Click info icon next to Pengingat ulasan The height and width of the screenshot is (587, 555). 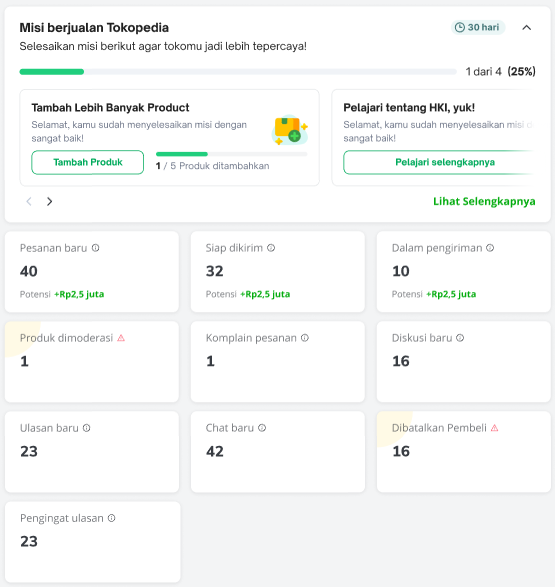click(112, 518)
